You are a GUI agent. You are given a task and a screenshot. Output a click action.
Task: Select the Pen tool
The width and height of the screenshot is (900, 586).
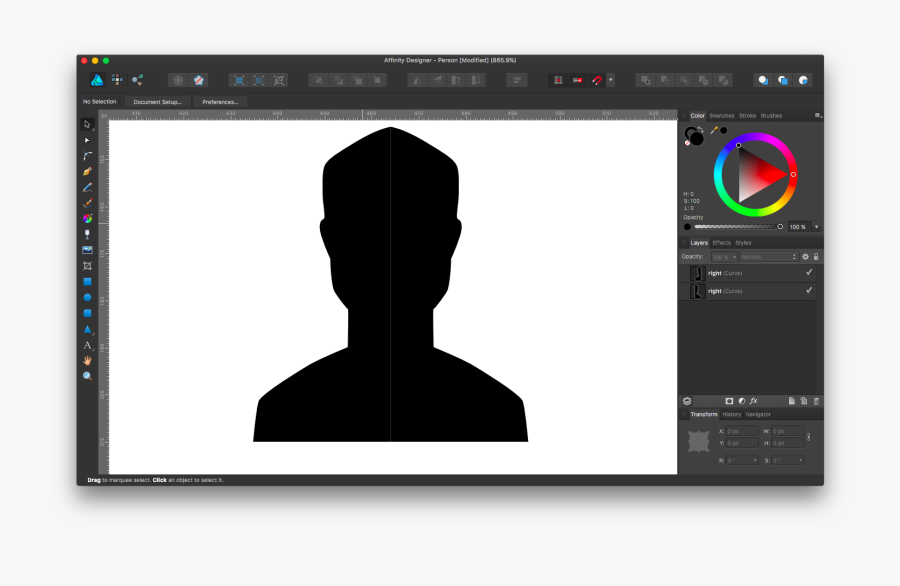pos(87,170)
